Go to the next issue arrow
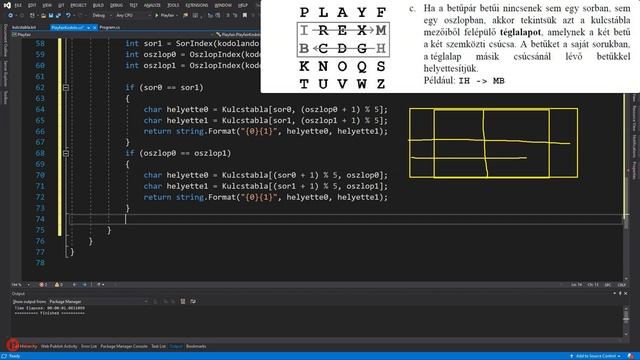Viewport: 640px width, 360px height. [x=84, y=284]
